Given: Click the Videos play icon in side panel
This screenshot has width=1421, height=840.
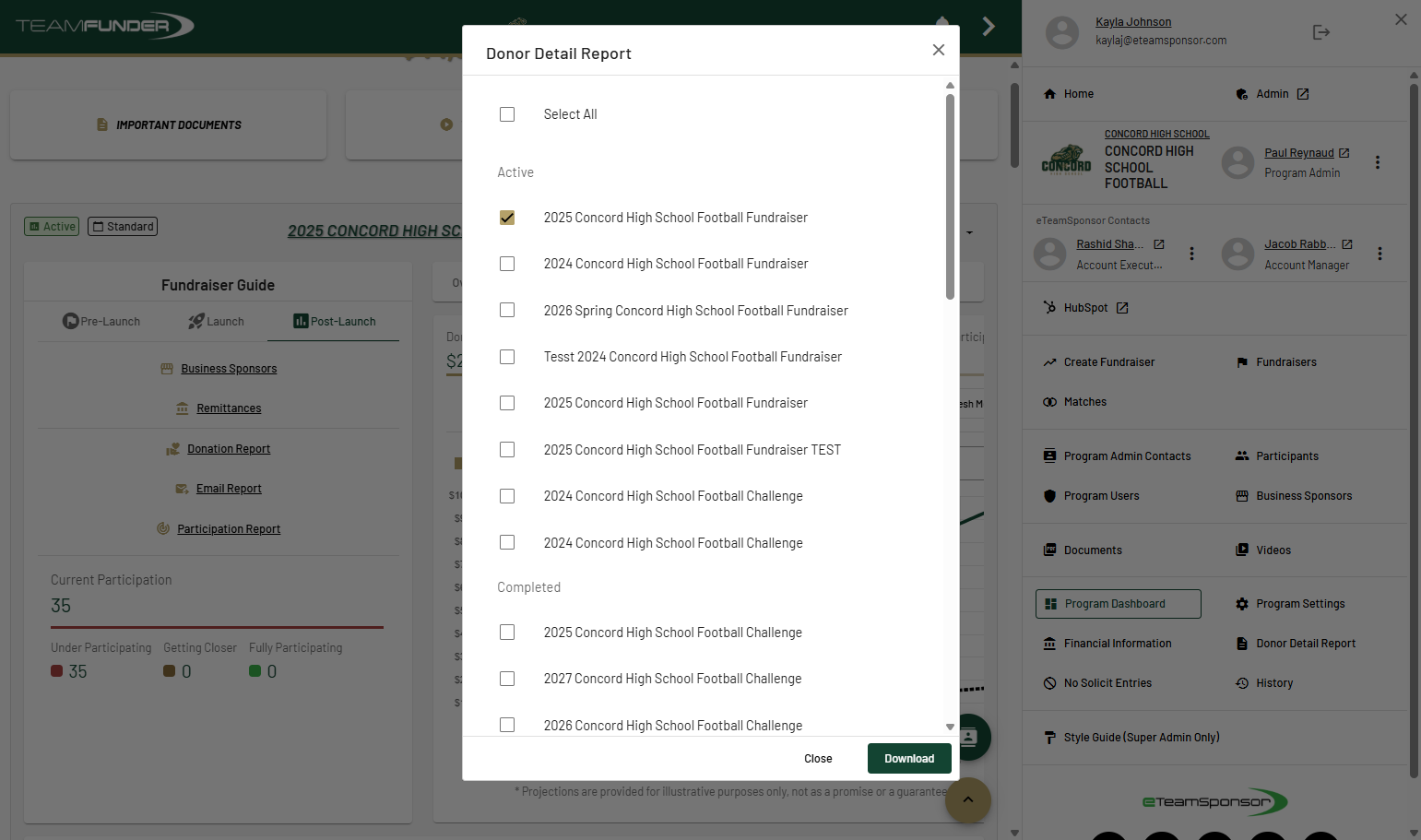Looking at the screenshot, I should 1242,550.
